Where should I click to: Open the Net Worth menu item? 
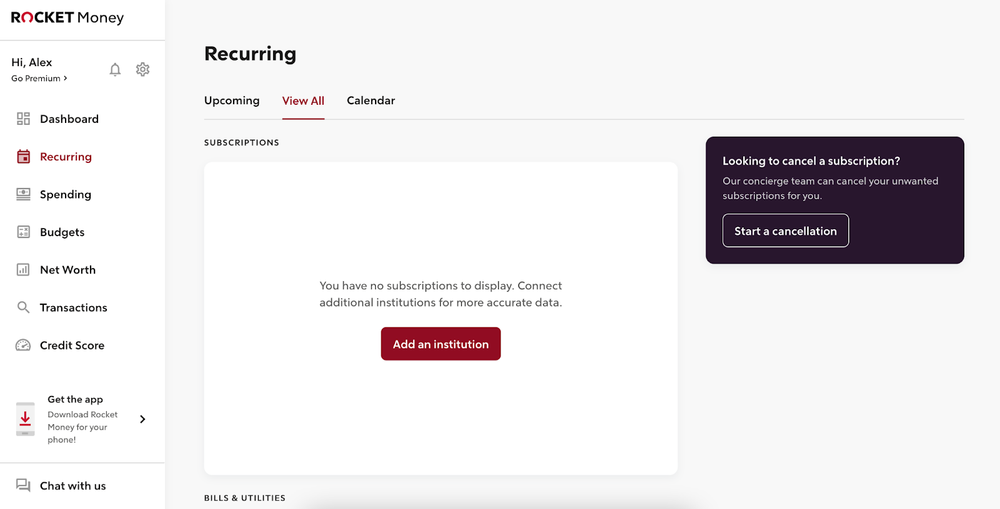[x=68, y=270]
